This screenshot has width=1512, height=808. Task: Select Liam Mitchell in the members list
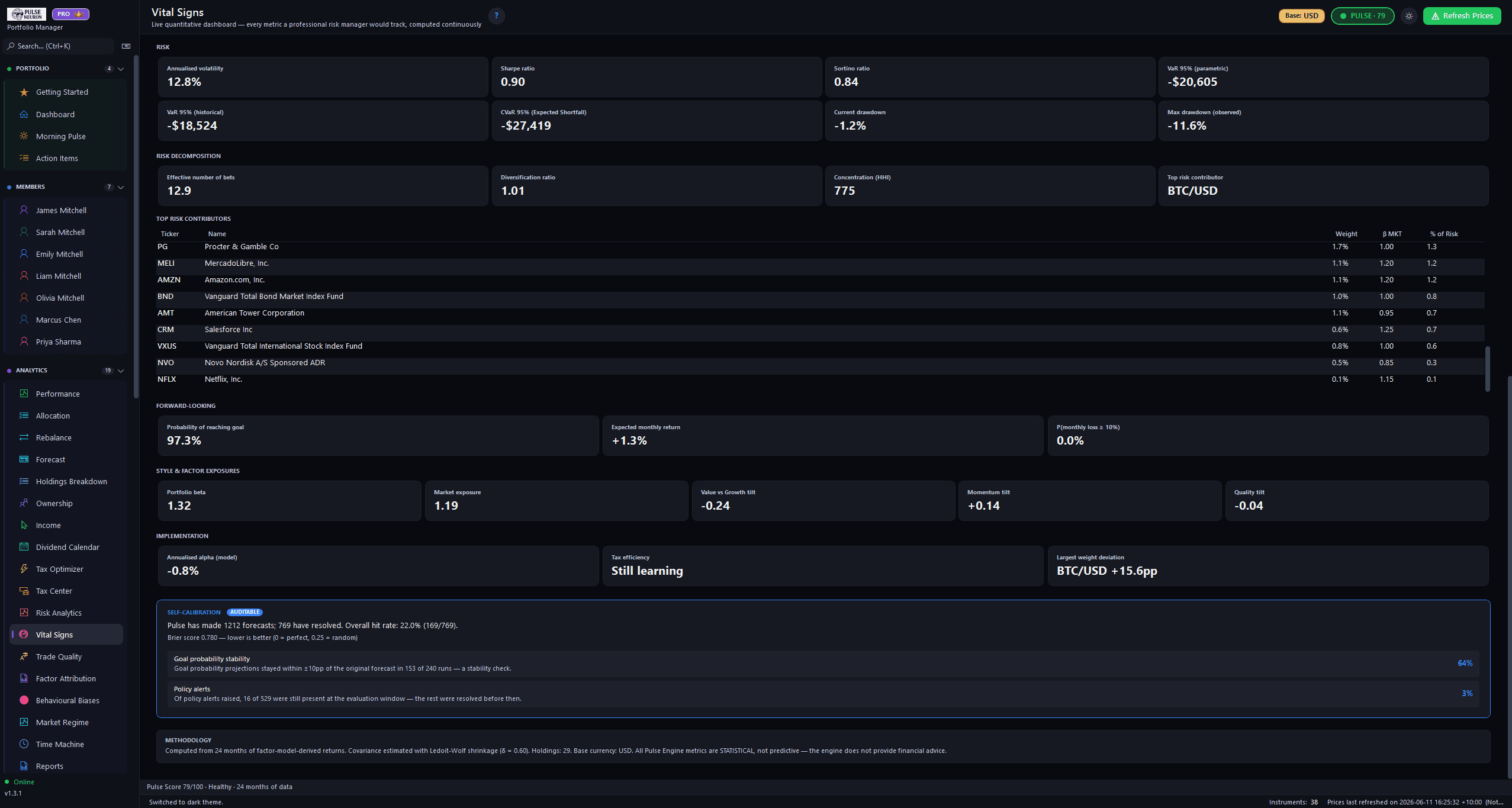[x=66, y=276]
